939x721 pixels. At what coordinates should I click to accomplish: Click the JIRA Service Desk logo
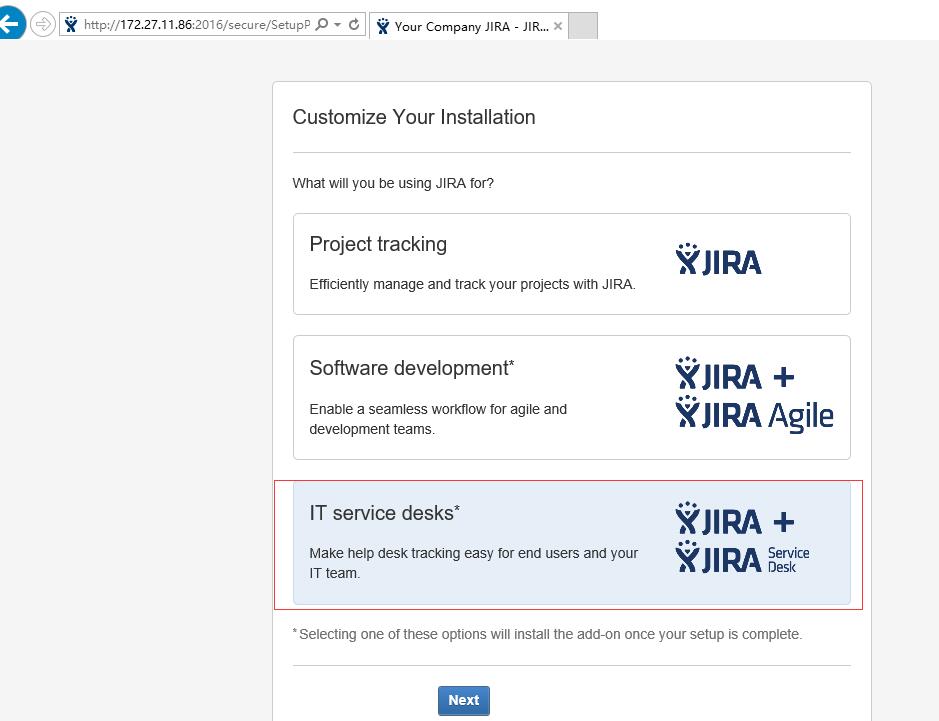click(x=742, y=558)
